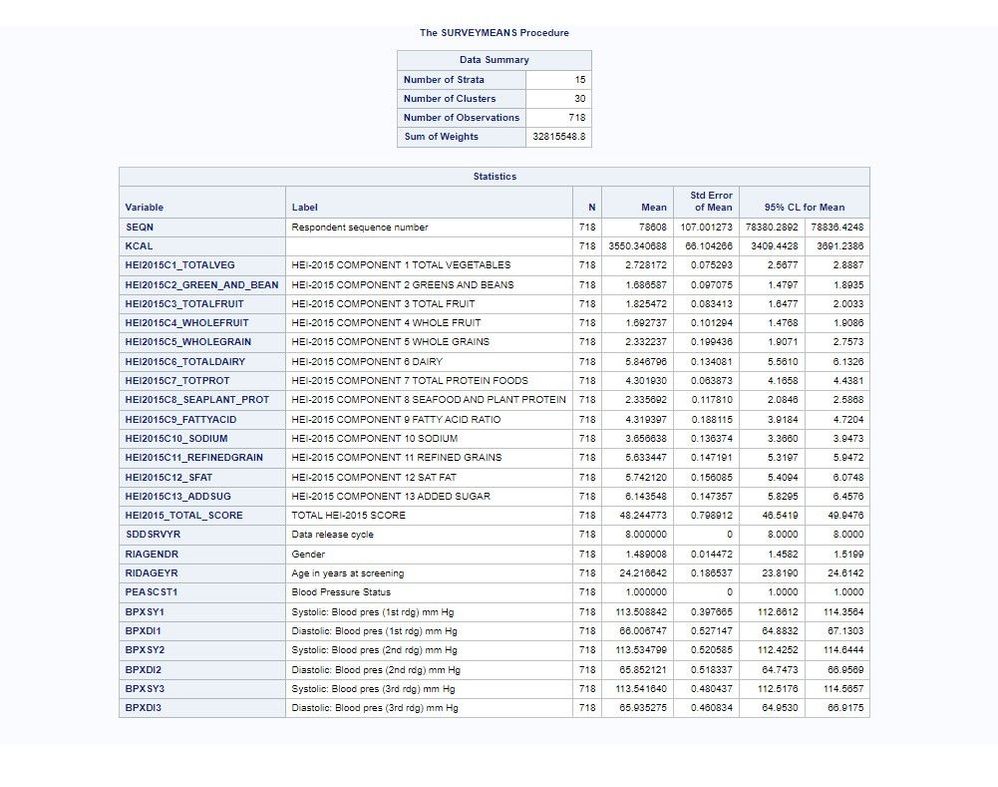This screenshot has height=787, width=998.
Task: Select the HEI2015C3_TOTALFRUIT variable name
Action: point(185,304)
